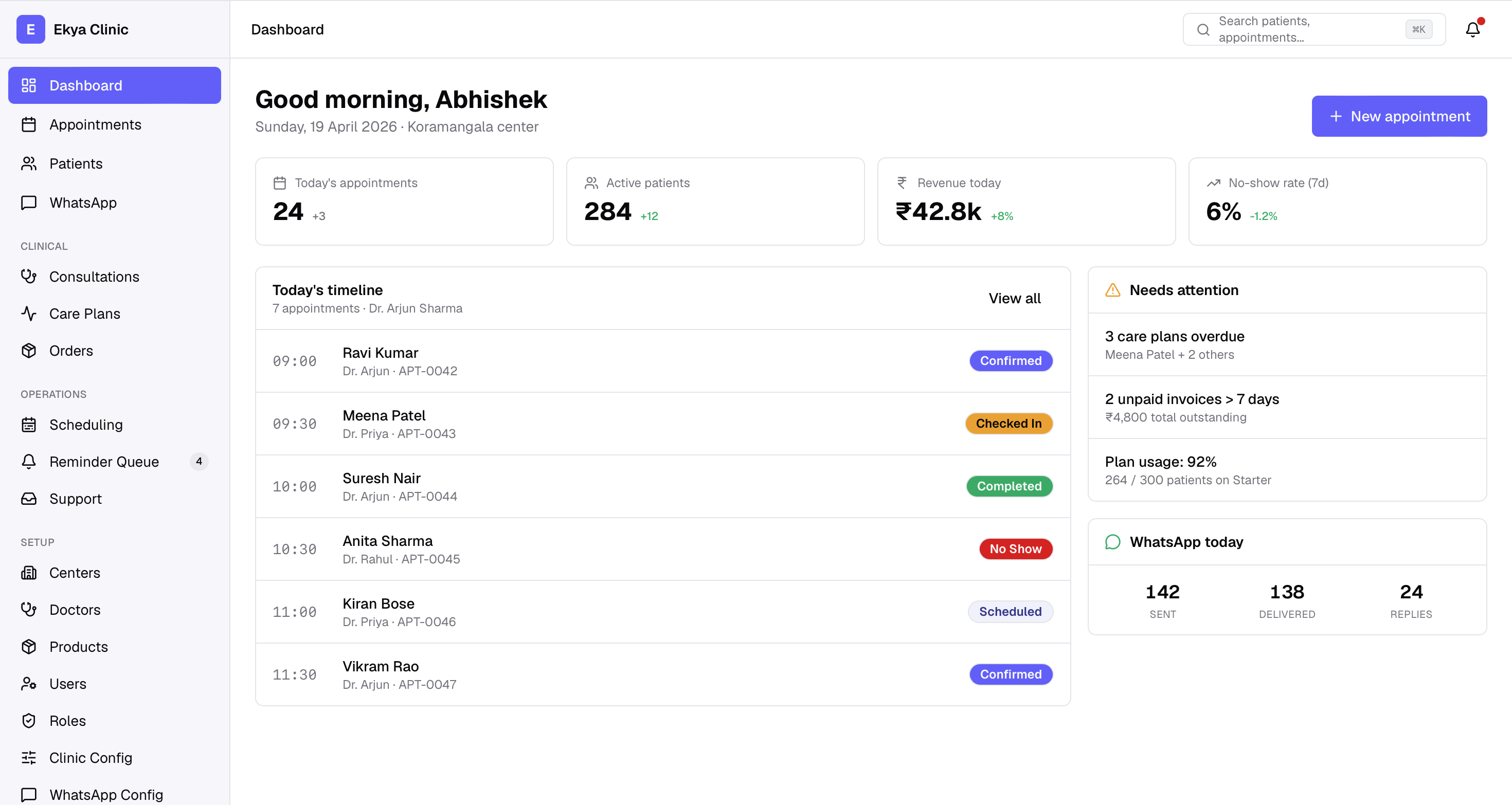Click the Confirmed status pill for Ravi Kumar
Image resolution: width=1512 pixels, height=805 pixels.
pos(1010,360)
